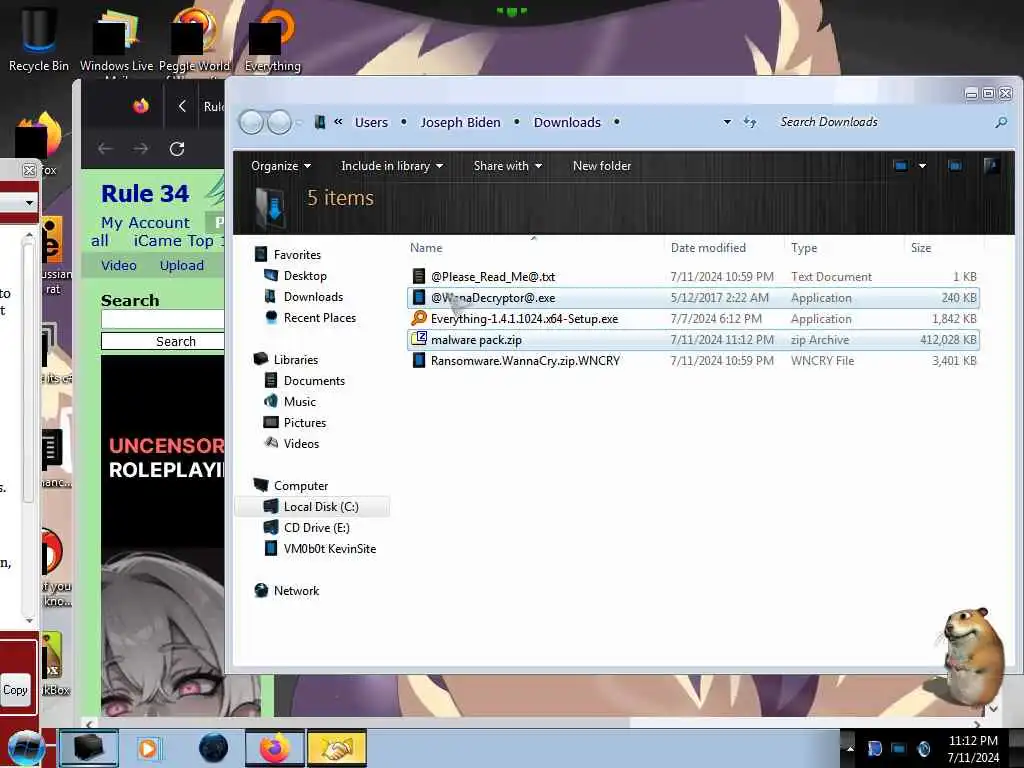Viewport: 1024px width, 768px height.
Task: Click the New folder button
Action: tap(601, 166)
